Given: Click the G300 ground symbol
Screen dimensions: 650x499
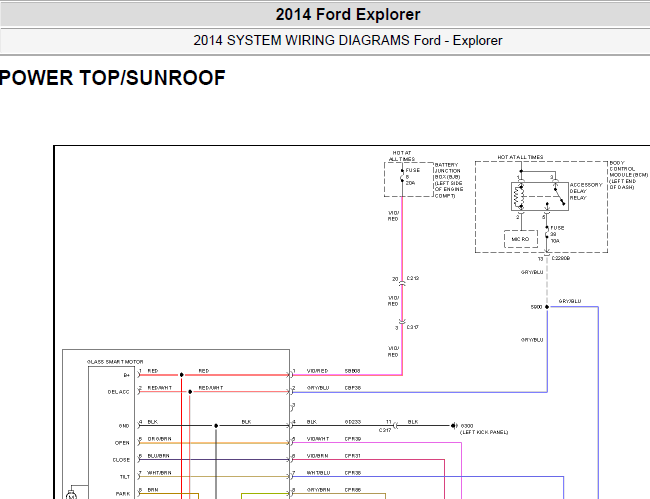Looking at the screenshot, I should pos(454,426).
